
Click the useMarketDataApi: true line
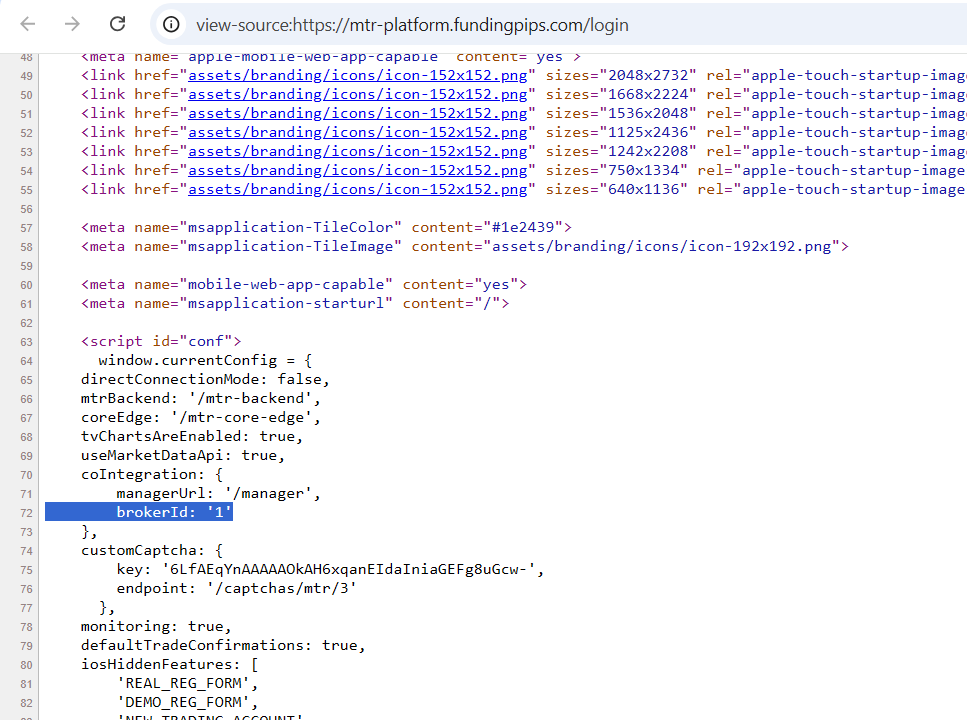click(183, 455)
